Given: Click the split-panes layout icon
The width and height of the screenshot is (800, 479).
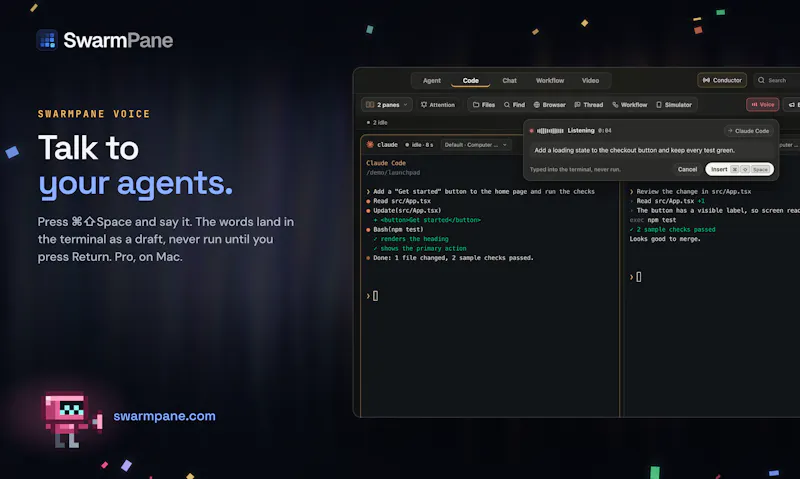Looking at the screenshot, I should pyautogui.click(x=370, y=105).
